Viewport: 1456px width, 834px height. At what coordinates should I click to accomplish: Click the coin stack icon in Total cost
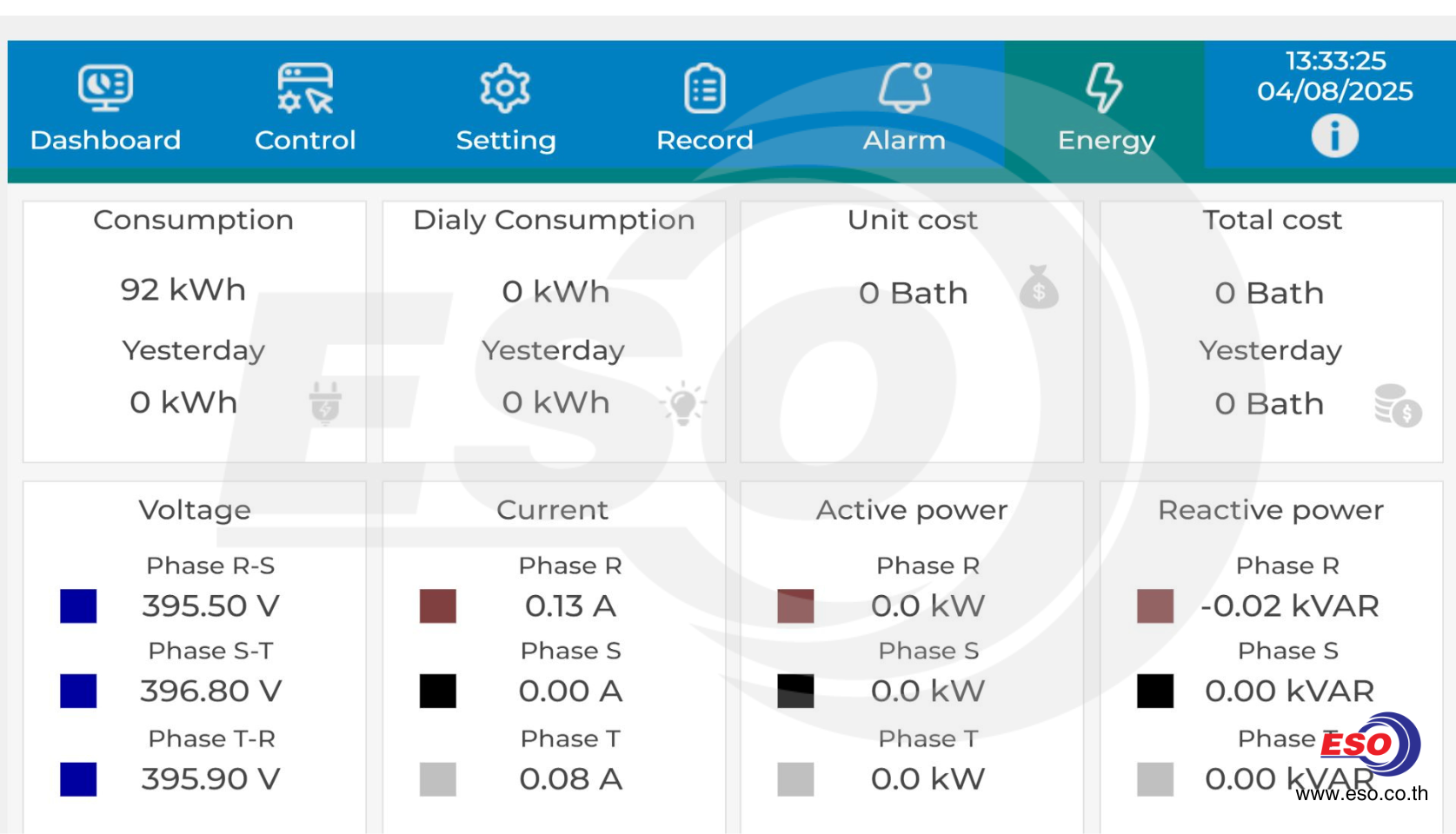[1397, 405]
